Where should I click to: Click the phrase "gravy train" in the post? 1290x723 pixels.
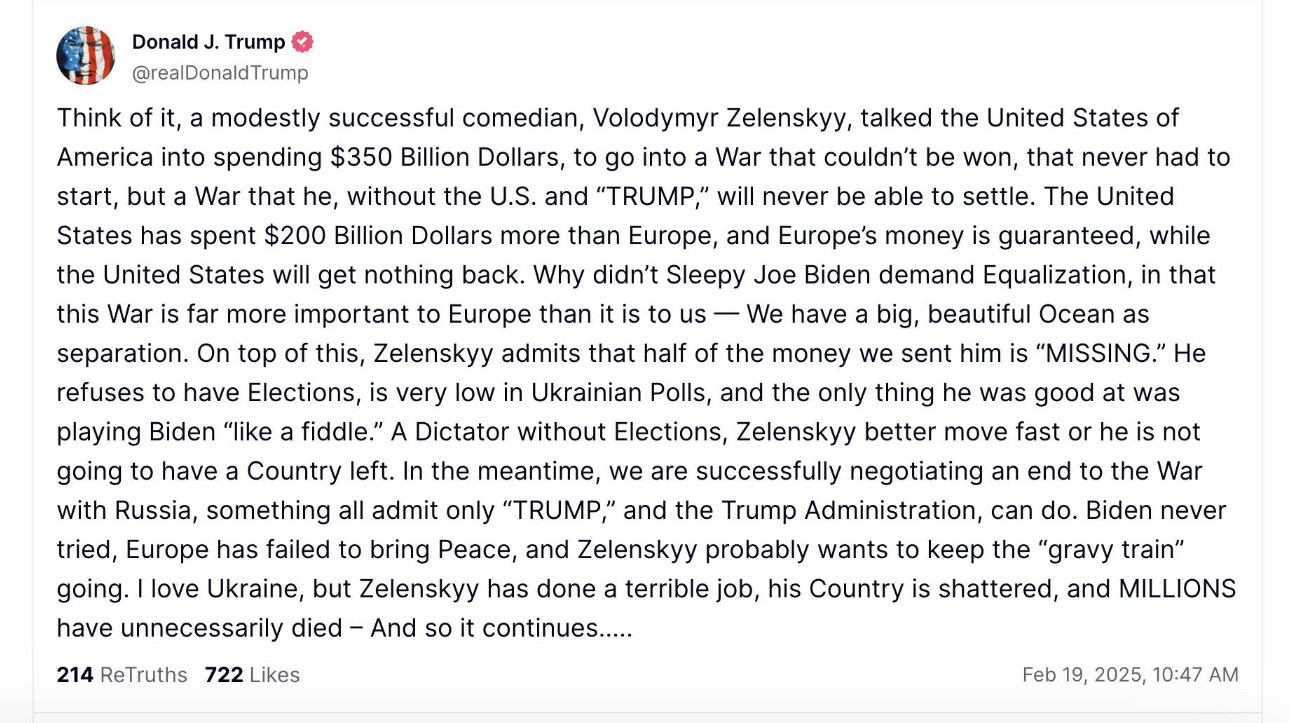(1155, 549)
